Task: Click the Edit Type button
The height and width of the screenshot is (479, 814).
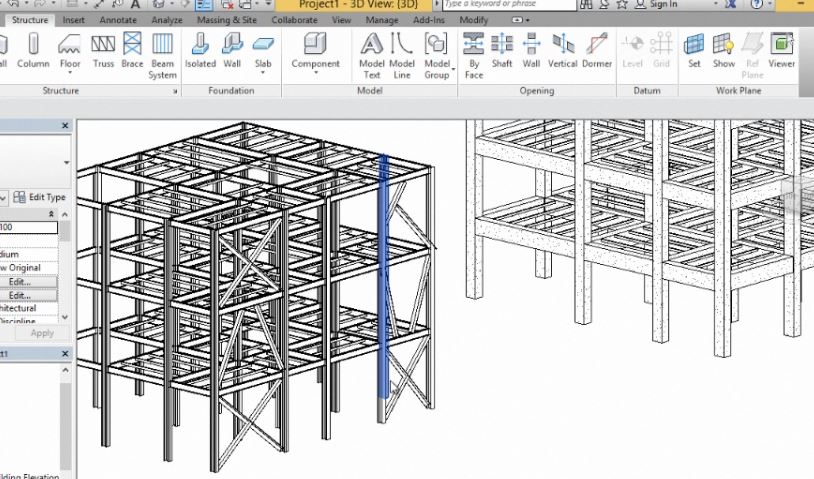Action: pos(40,197)
